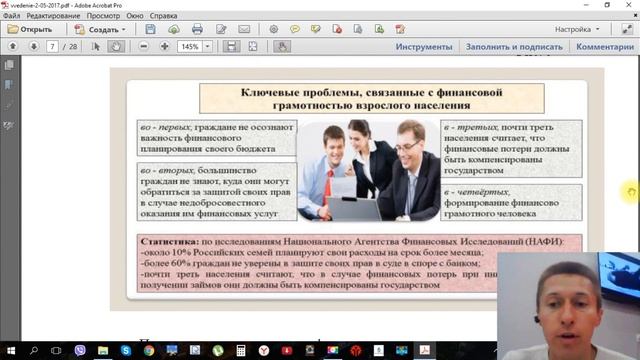Open attachments paperclip panel in sidebar
This screenshot has height=360, width=640.
pos(9,105)
